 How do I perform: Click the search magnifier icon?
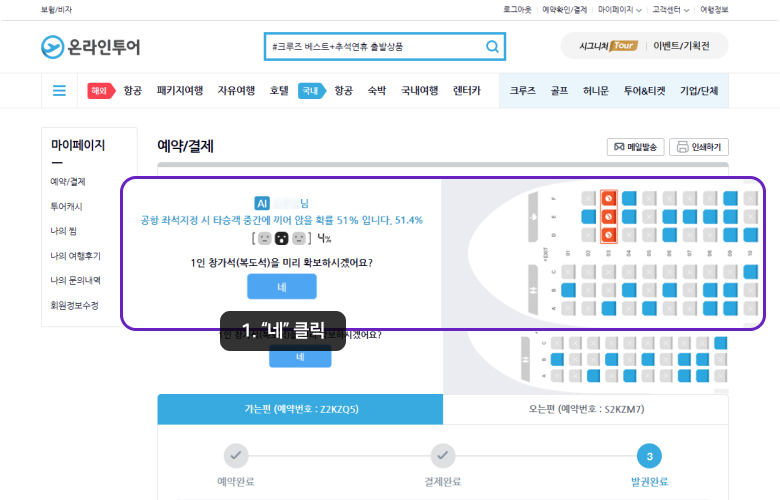(492, 47)
